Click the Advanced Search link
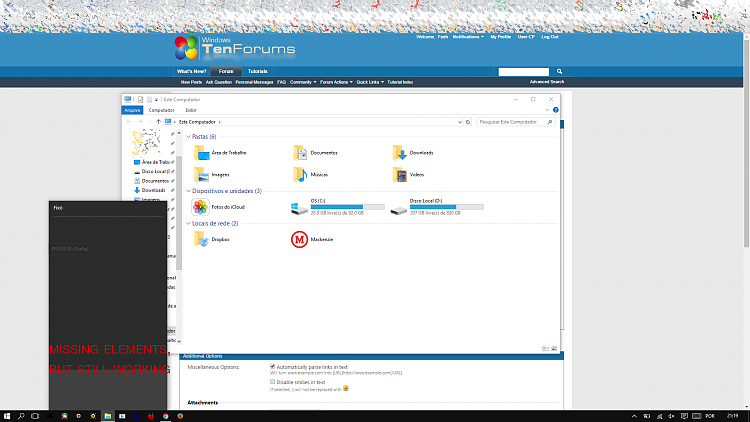750x422 pixels. (x=547, y=82)
